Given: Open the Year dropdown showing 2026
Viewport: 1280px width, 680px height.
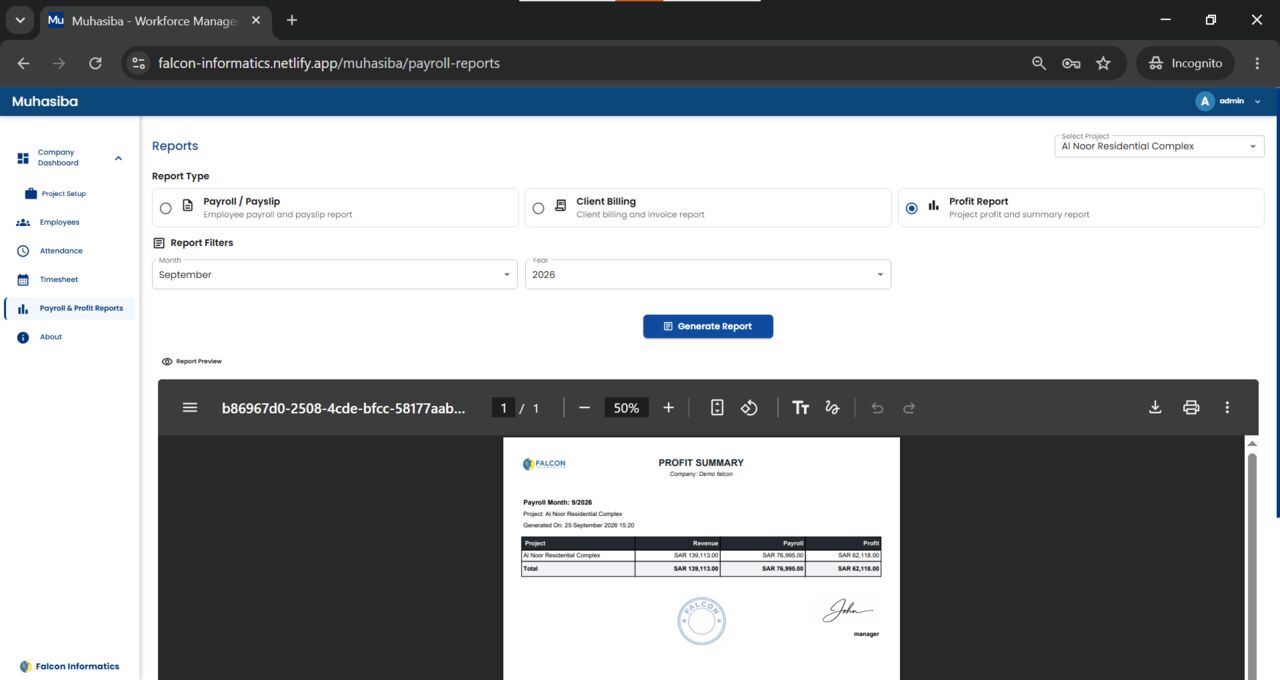Looking at the screenshot, I should coord(708,274).
